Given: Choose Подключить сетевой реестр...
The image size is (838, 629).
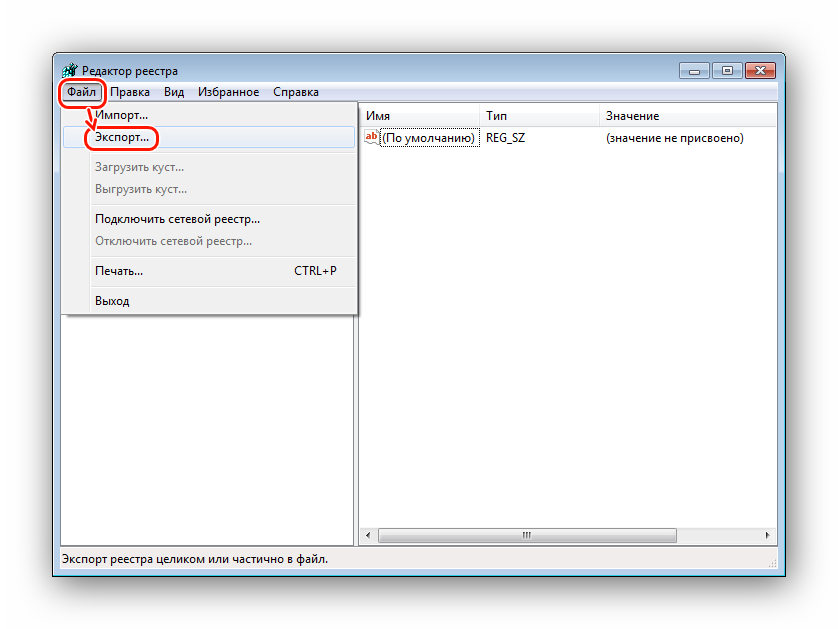Looking at the screenshot, I should tap(177, 219).
